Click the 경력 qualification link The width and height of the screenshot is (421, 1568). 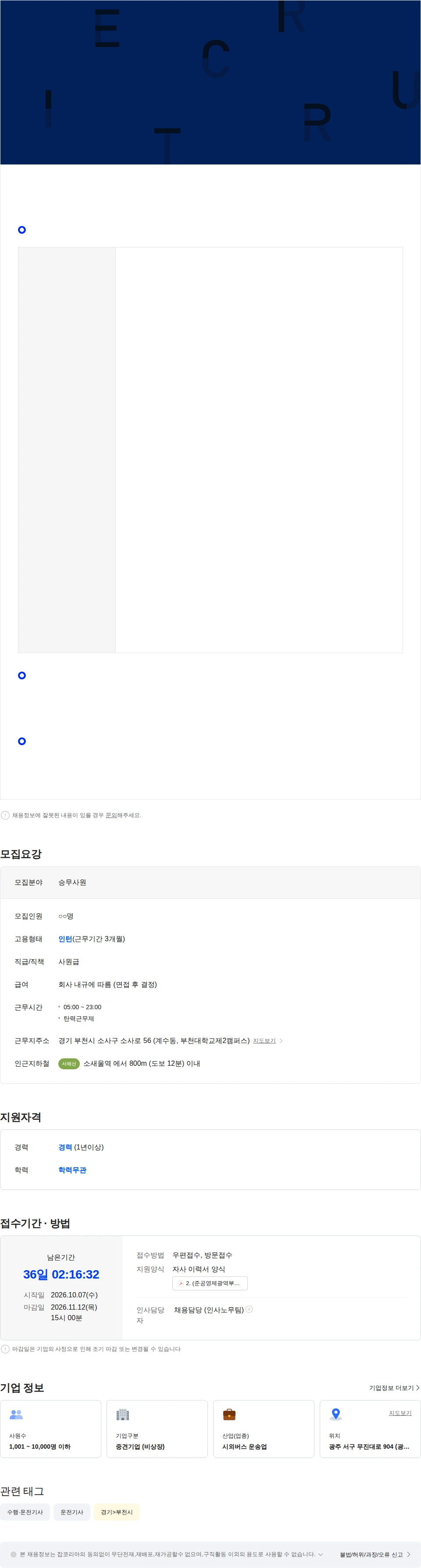(65, 1147)
